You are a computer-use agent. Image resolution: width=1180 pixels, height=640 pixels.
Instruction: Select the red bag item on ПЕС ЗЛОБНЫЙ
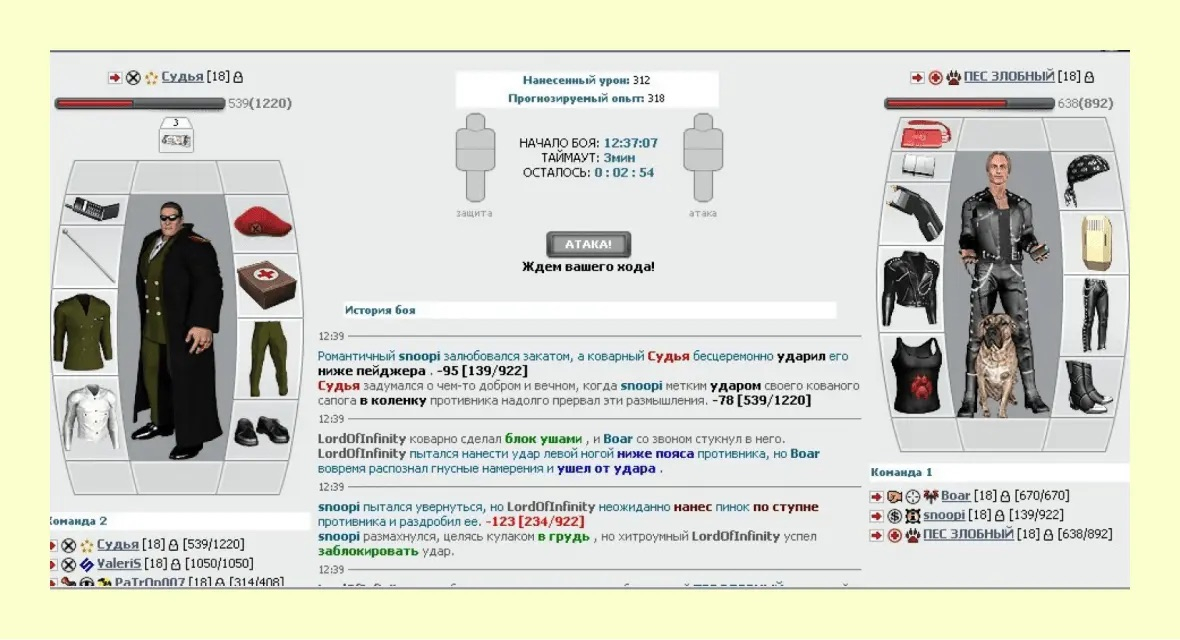click(x=926, y=135)
